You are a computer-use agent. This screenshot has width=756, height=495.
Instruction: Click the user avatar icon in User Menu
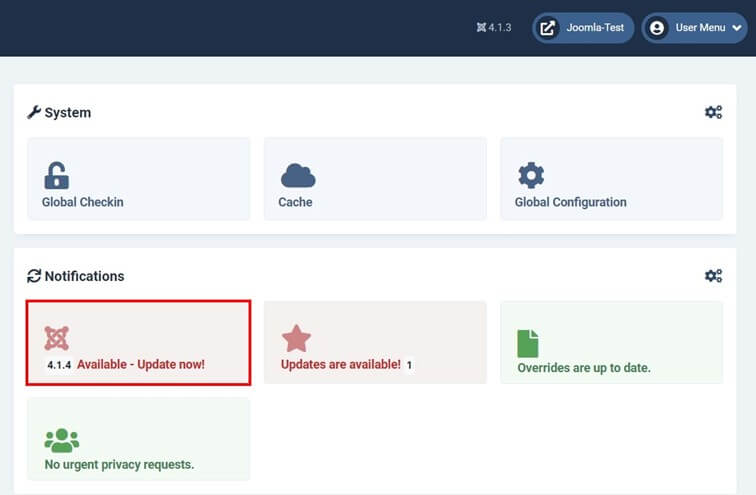(x=657, y=28)
